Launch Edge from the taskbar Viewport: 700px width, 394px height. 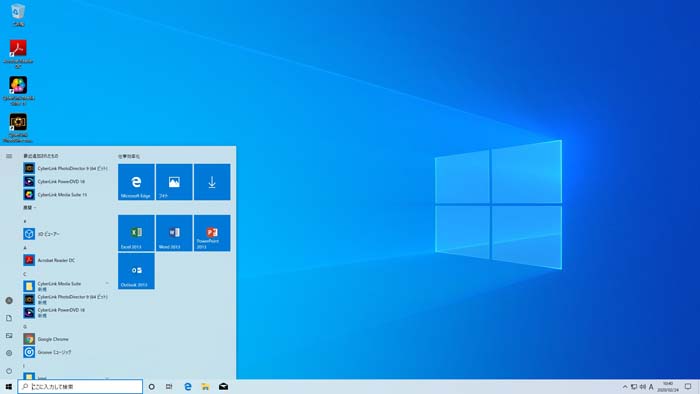[188, 387]
